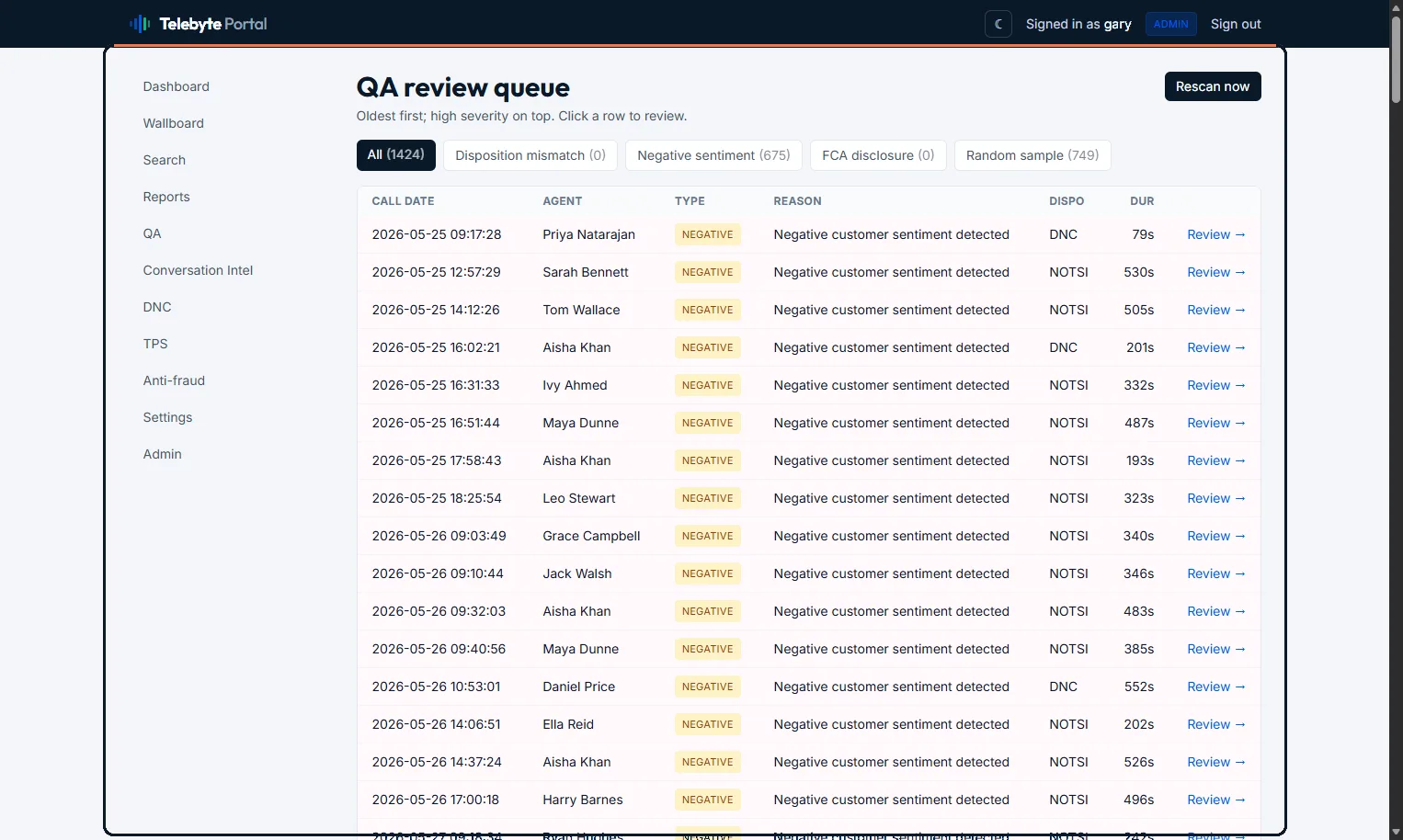The height and width of the screenshot is (840, 1403).
Task: Review Maya Dunne's 16:51:44 call
Action: click(1216, 423)
